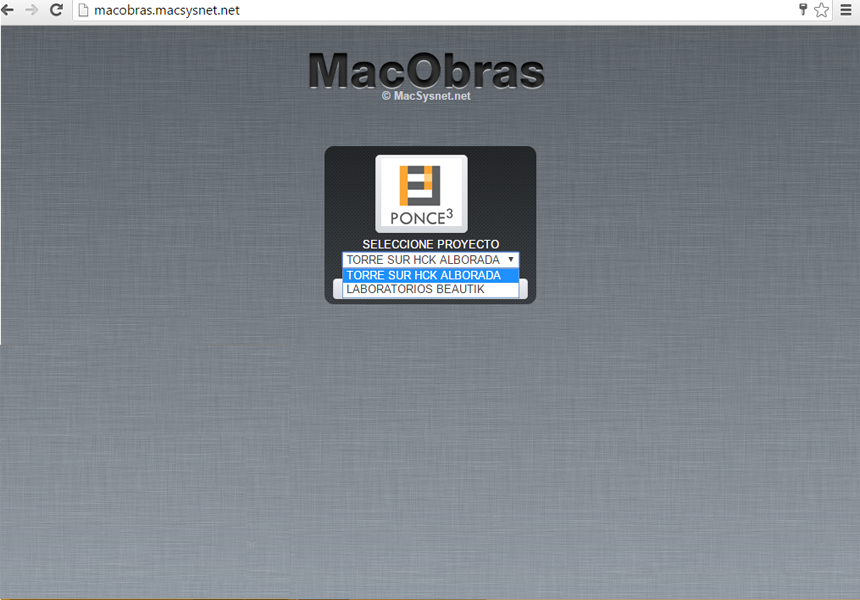This screenshot has width=860, height=600.
Task: Click the project select box's current value
Action: coord(422,259)
